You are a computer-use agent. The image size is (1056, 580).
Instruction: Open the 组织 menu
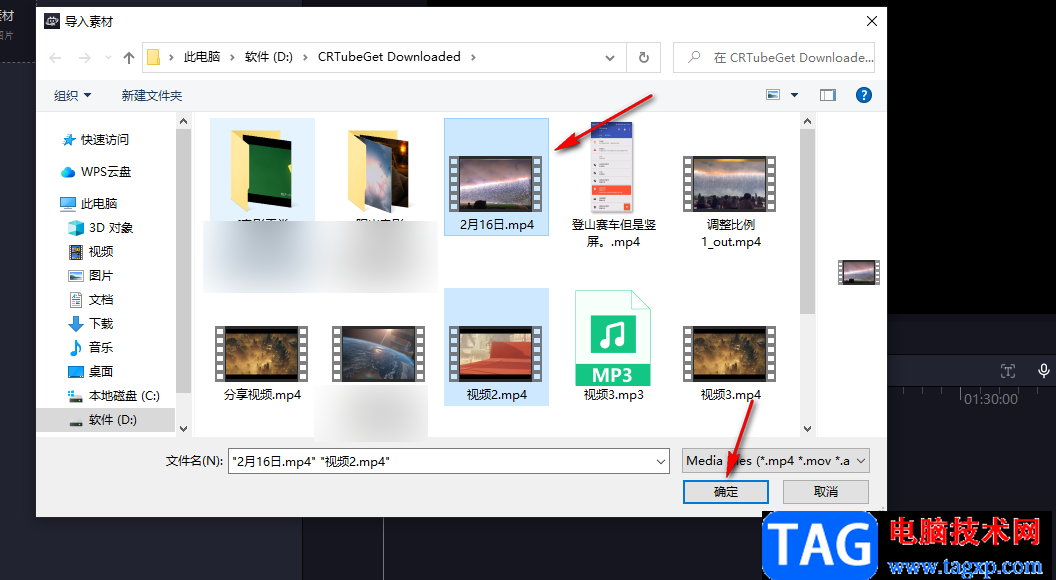click(x=72, y=96)
